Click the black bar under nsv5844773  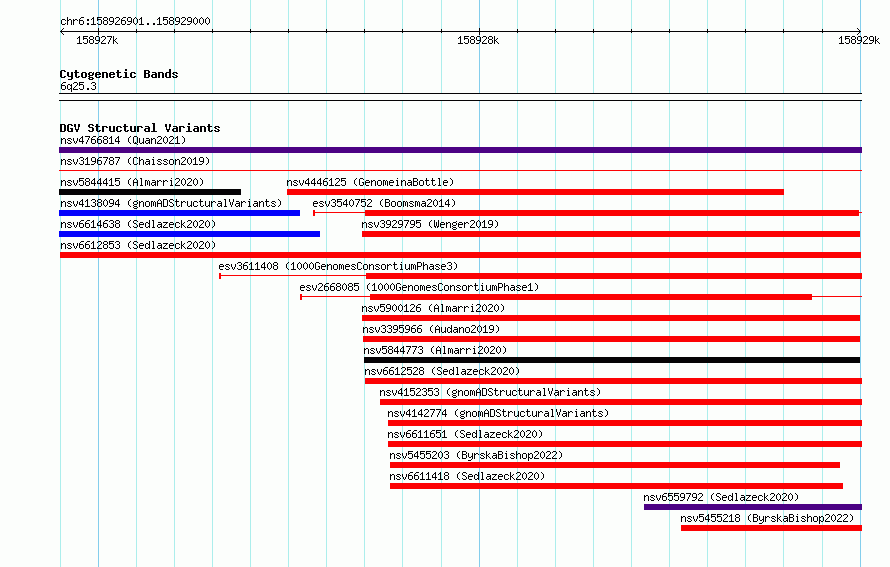(x=612, y=360)
